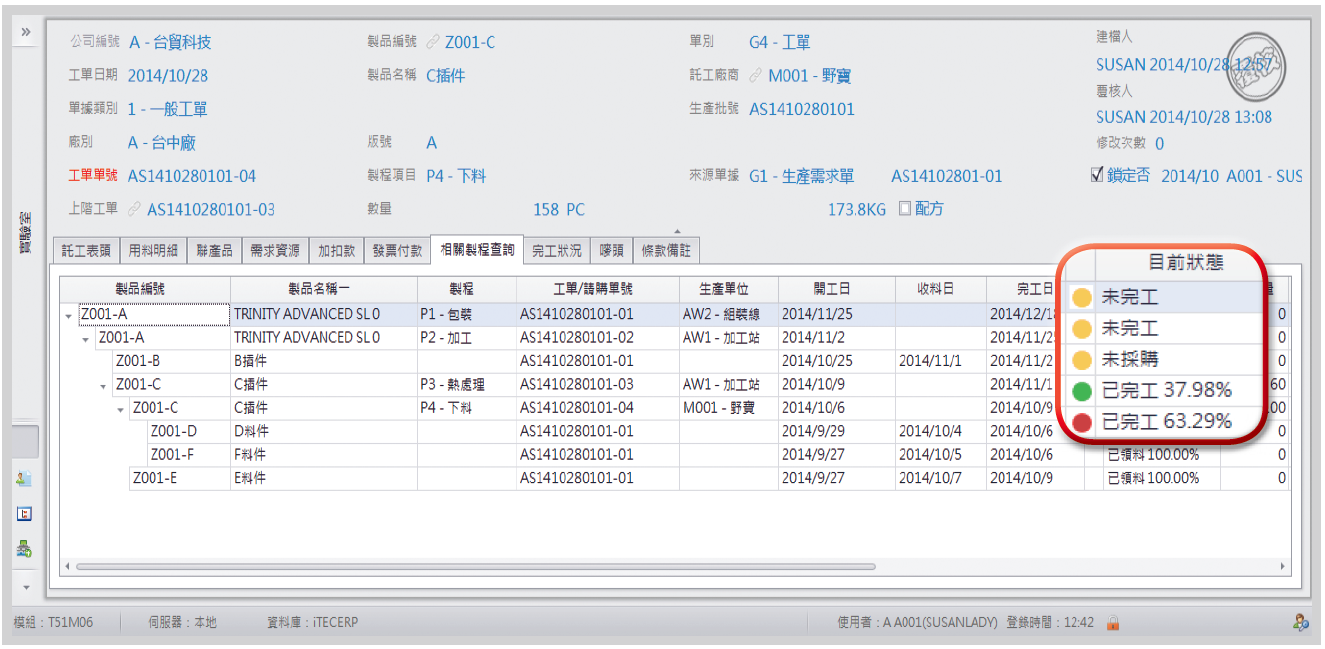This screenshot has width=1325, height=649.
Task: Click the source document G1 - 生產需求單
Action: click(802, 176)
